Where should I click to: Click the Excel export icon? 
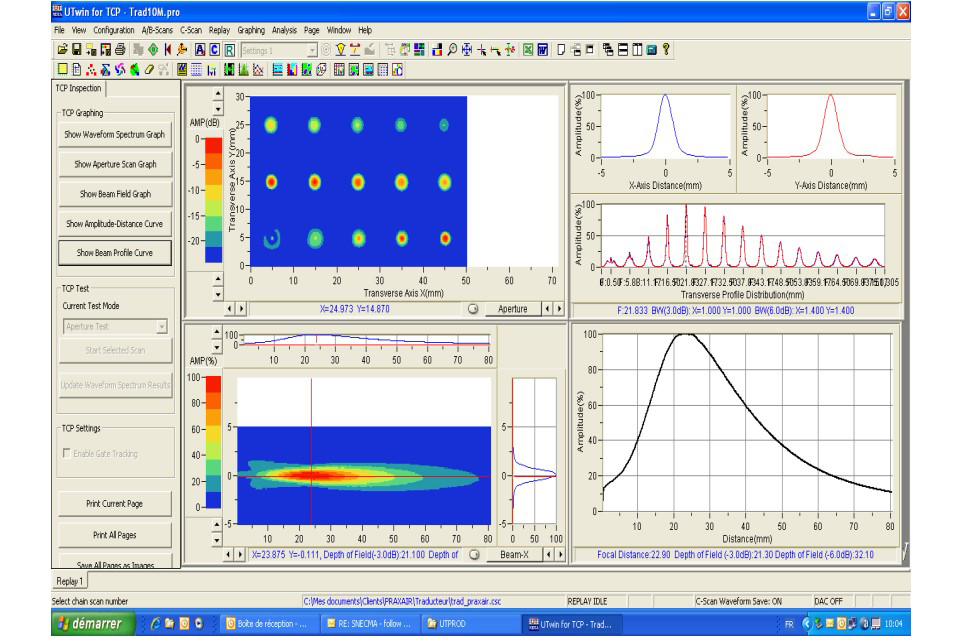coord(527,49)
